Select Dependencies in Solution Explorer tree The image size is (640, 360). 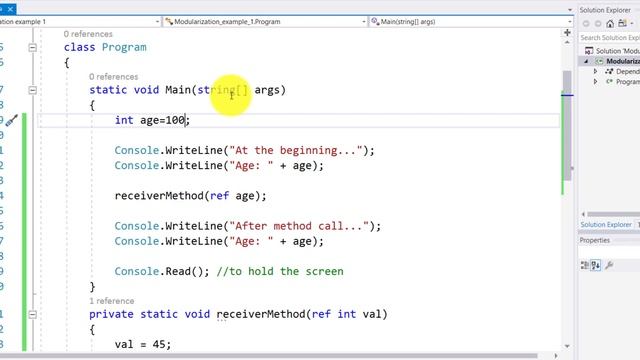(622, 71)
